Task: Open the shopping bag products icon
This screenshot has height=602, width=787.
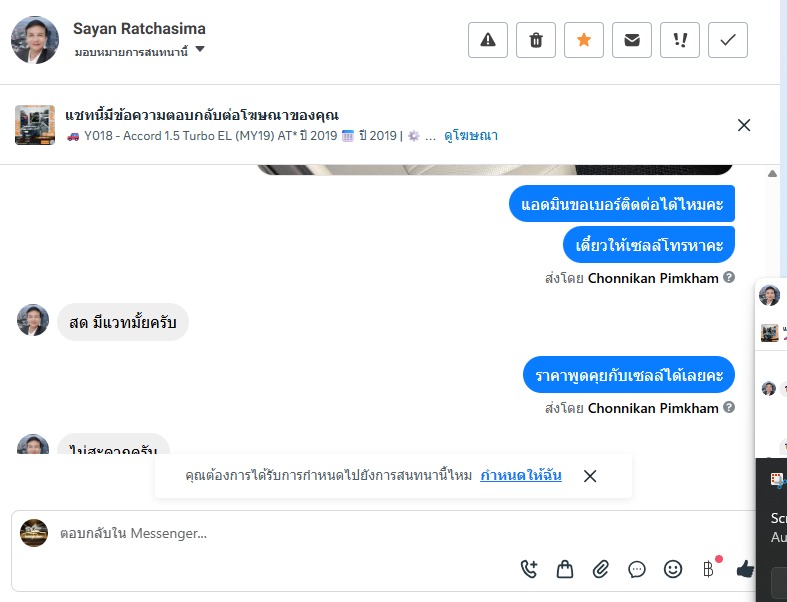Action: 565,569
